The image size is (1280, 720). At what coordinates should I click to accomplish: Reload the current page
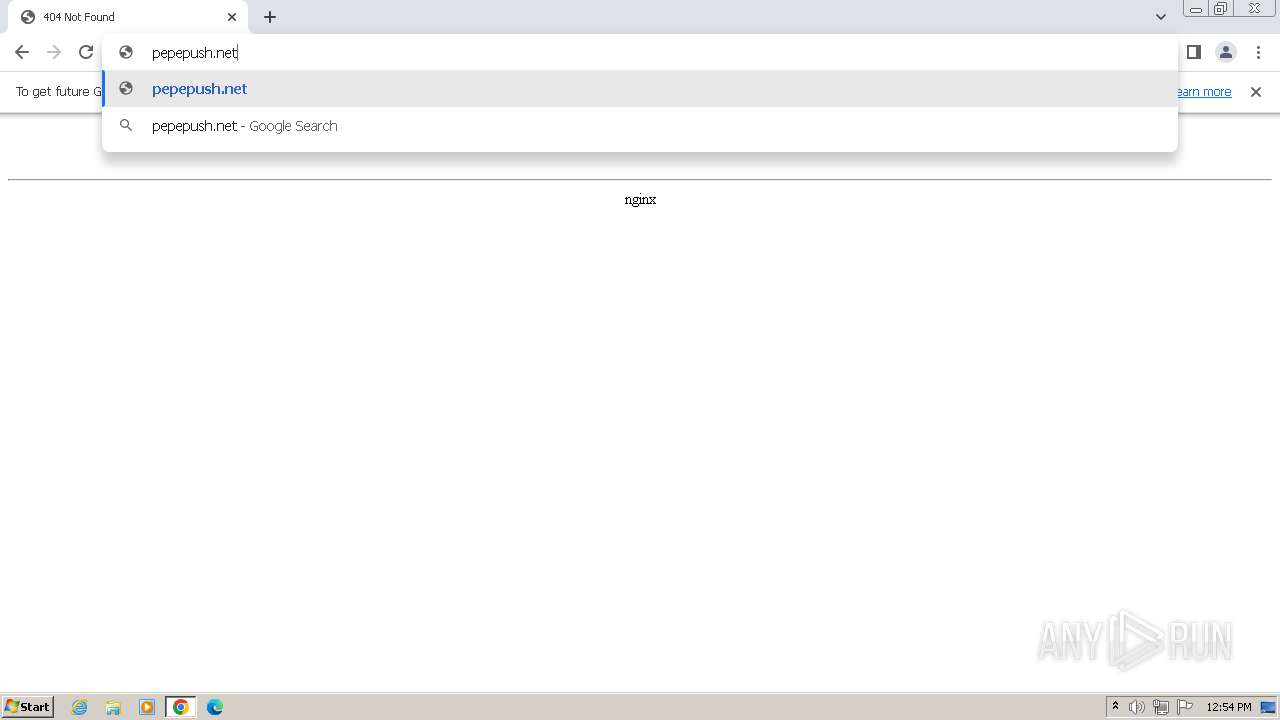pyautogui.click(x=86, y=52)
